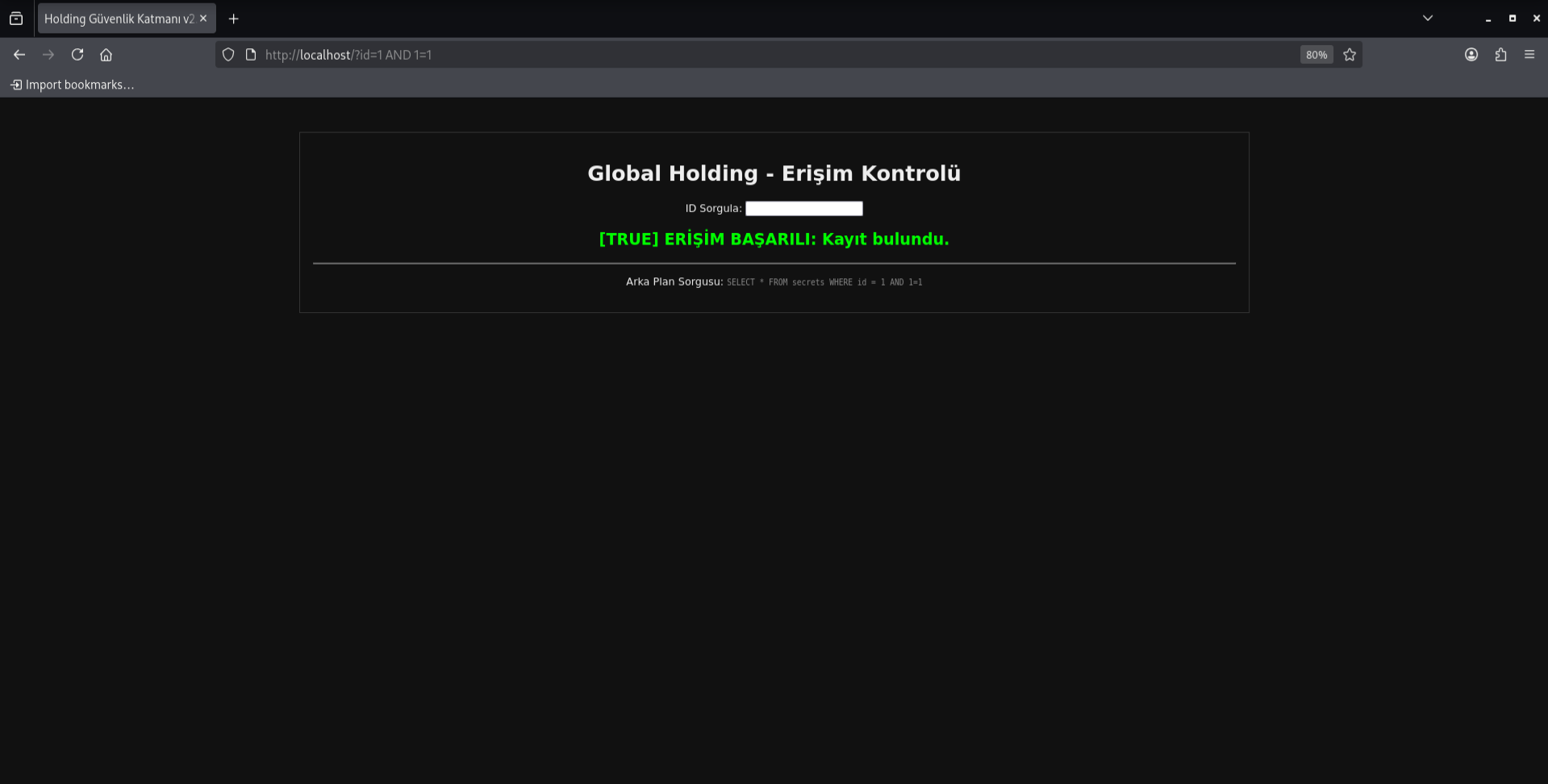Click Import bookmarks… in bookmarks toolbar
Image resolution: width=1548 pixels, height=784 pixels.
pyautogui.click(x=72, y=85)
